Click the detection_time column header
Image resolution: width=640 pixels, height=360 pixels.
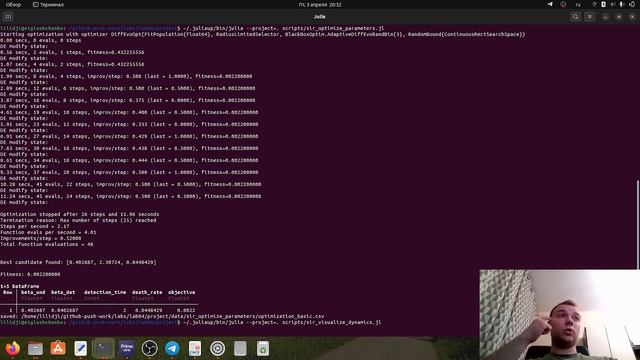105,292
